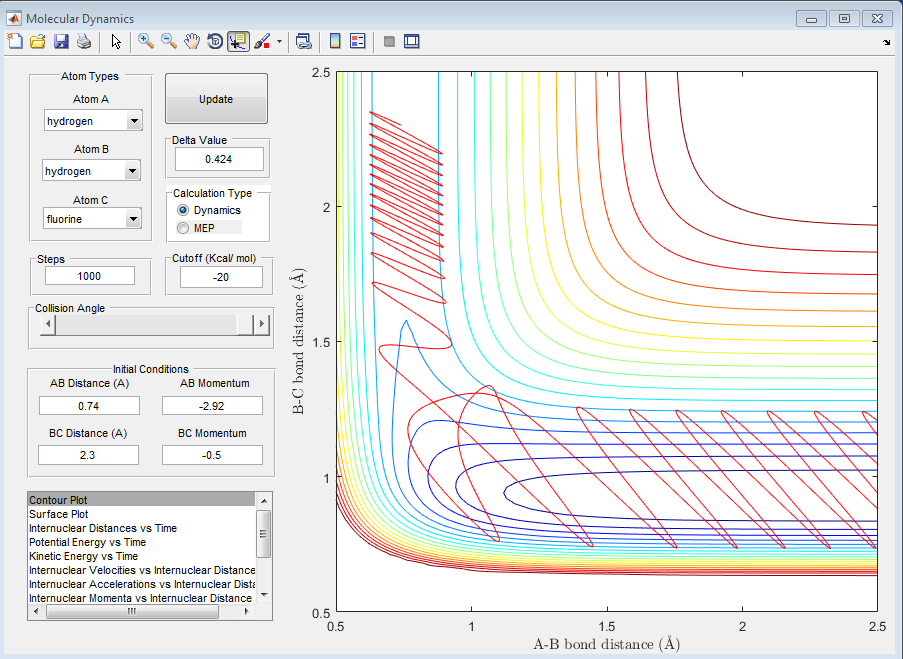Image resolution: width=903 pixels, height=659 pixels.
Task: Toggle the Data Cursor tool
Action: (238, 41)
